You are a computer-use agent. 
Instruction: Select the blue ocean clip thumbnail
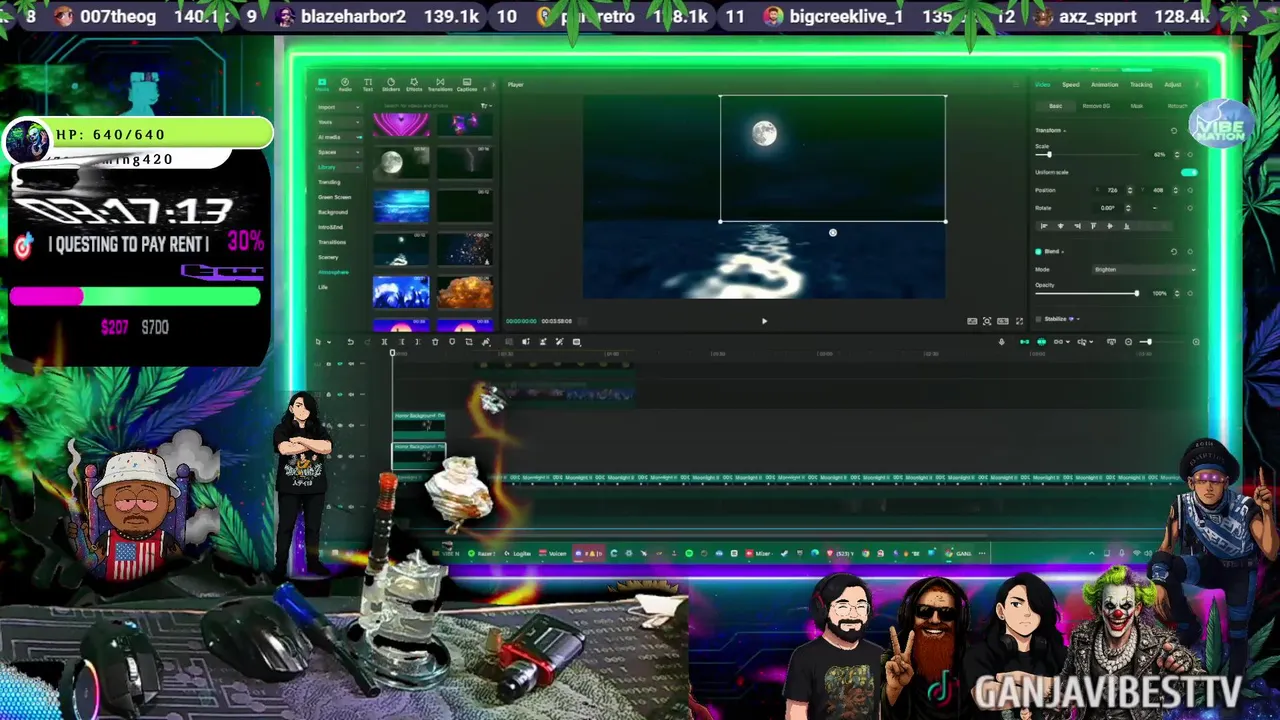[401, 206]
